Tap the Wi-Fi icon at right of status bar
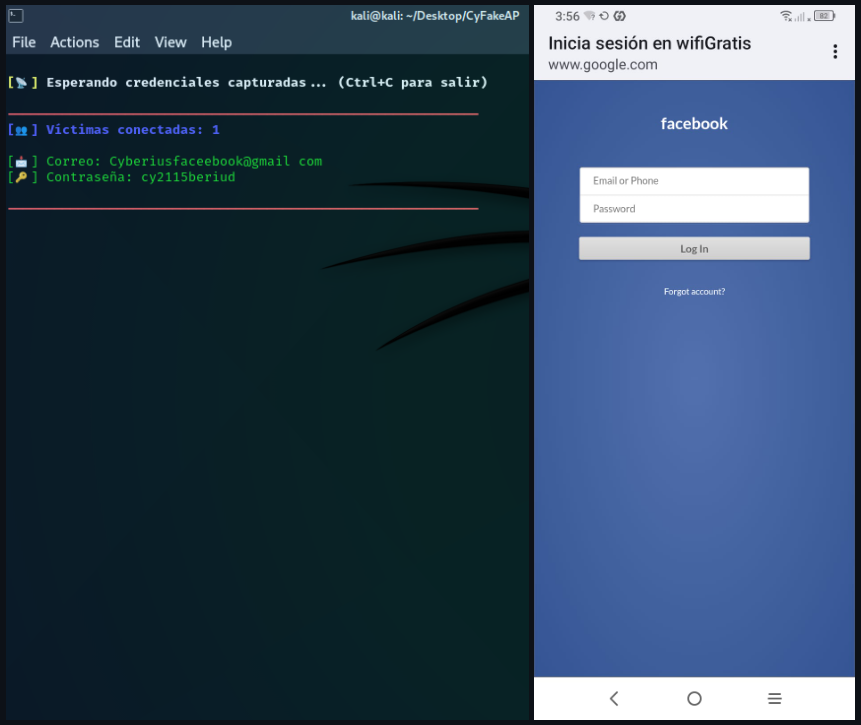The width and height of the screenshot is (861, 725). [x=786, y=16]
